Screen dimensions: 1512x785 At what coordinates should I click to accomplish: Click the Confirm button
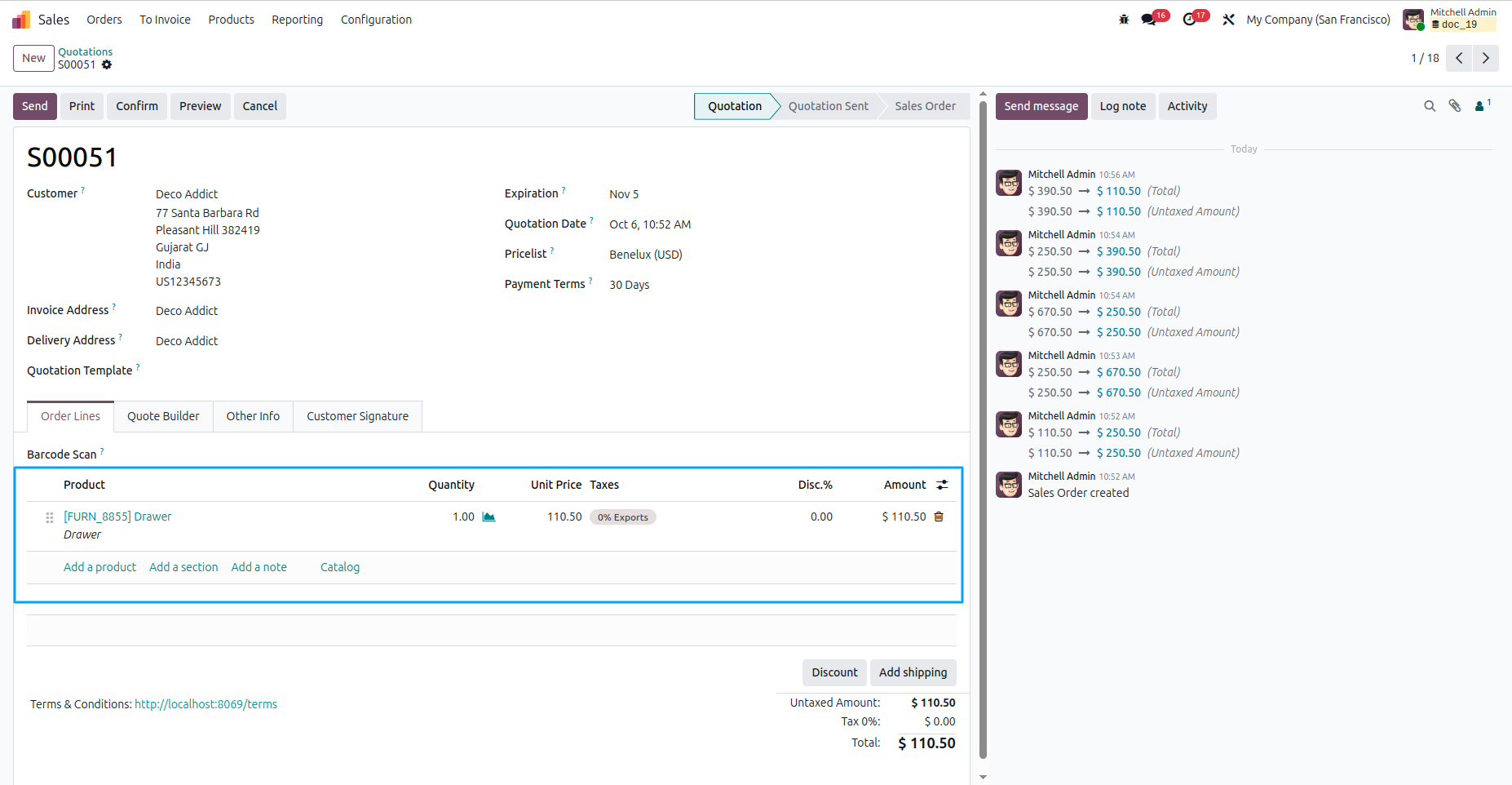(137, 106)
